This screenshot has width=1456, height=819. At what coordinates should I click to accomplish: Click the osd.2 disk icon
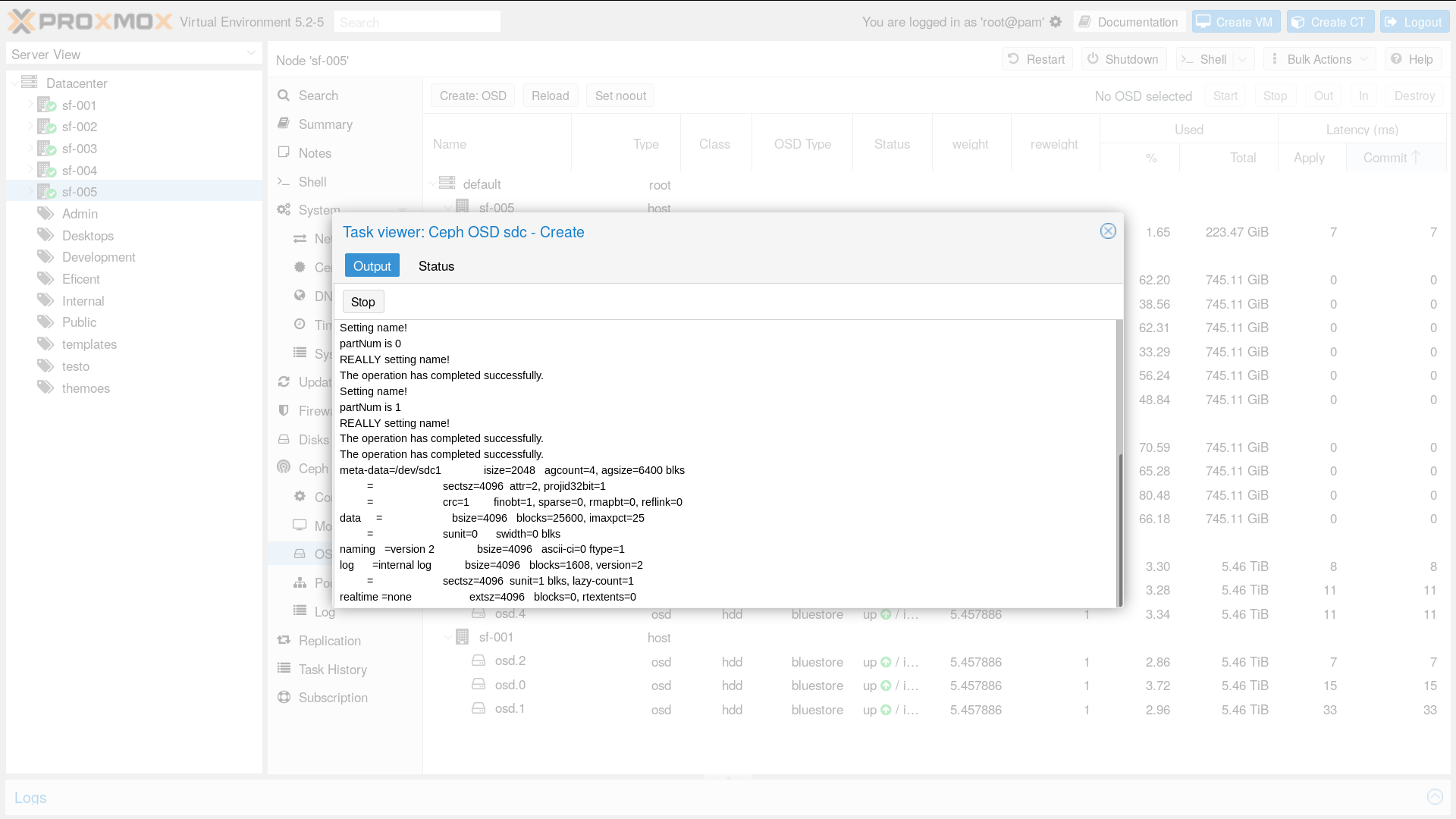479,661
